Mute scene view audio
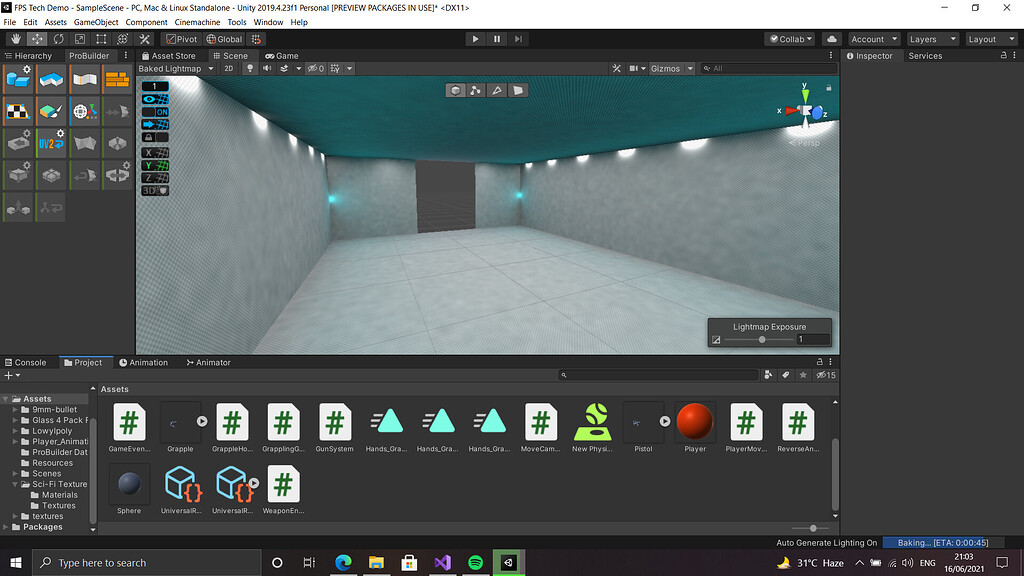 [x=267, y=69]
